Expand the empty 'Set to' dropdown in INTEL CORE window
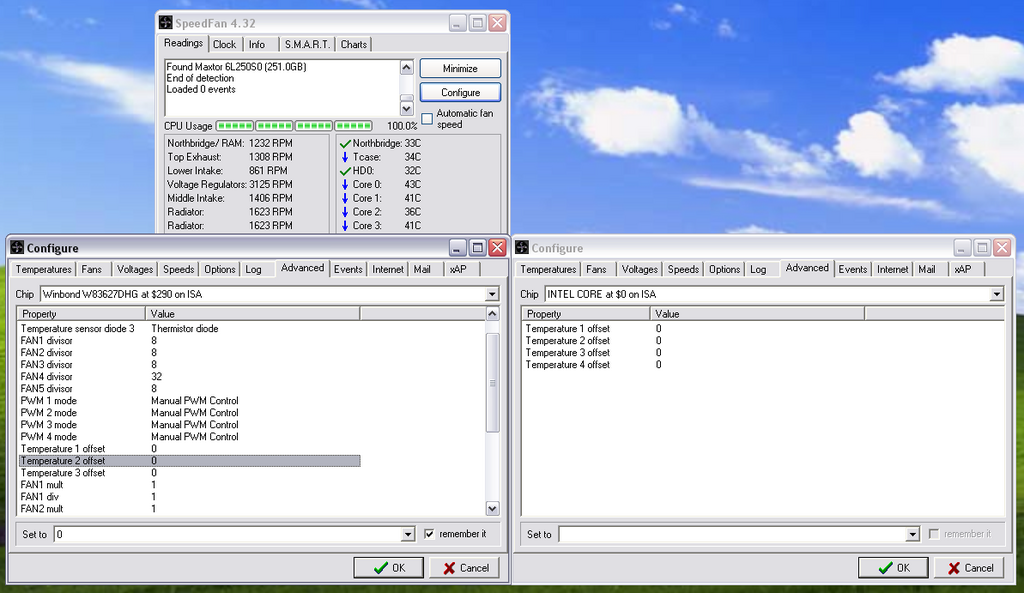The image size is (1024, 593). coord(913,535)
